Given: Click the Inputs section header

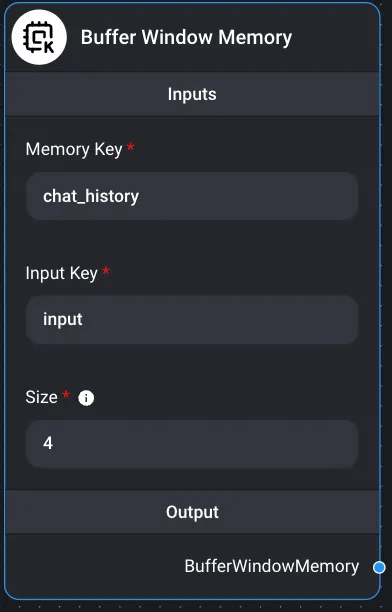Looking at the screenshot, I should tap(192, 94).
